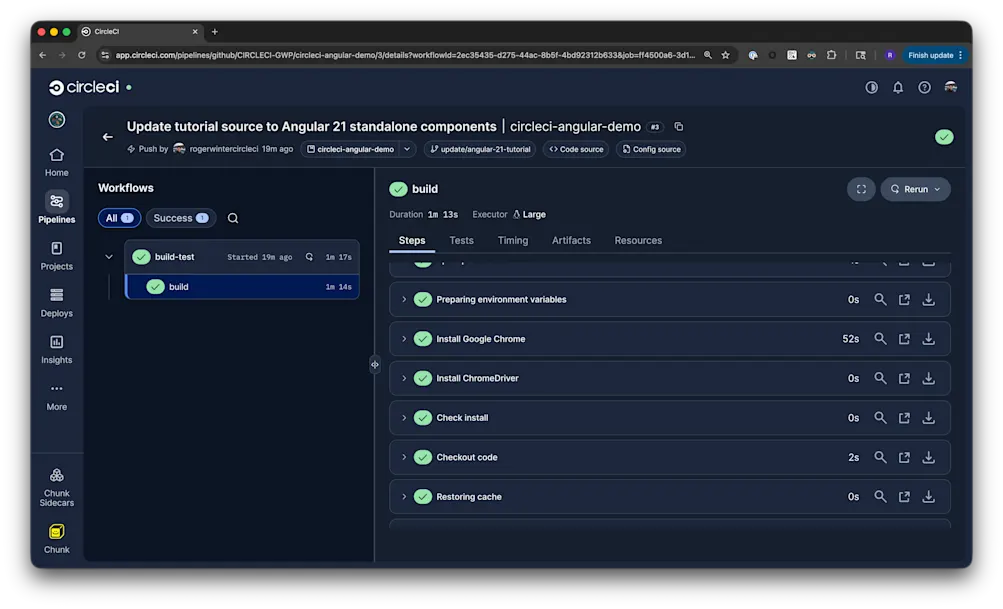The height and width of the screenshot is (609, 1003).
Task: Switch to the Tests tab
Action: pyautogui.click(x=461, y=241)
